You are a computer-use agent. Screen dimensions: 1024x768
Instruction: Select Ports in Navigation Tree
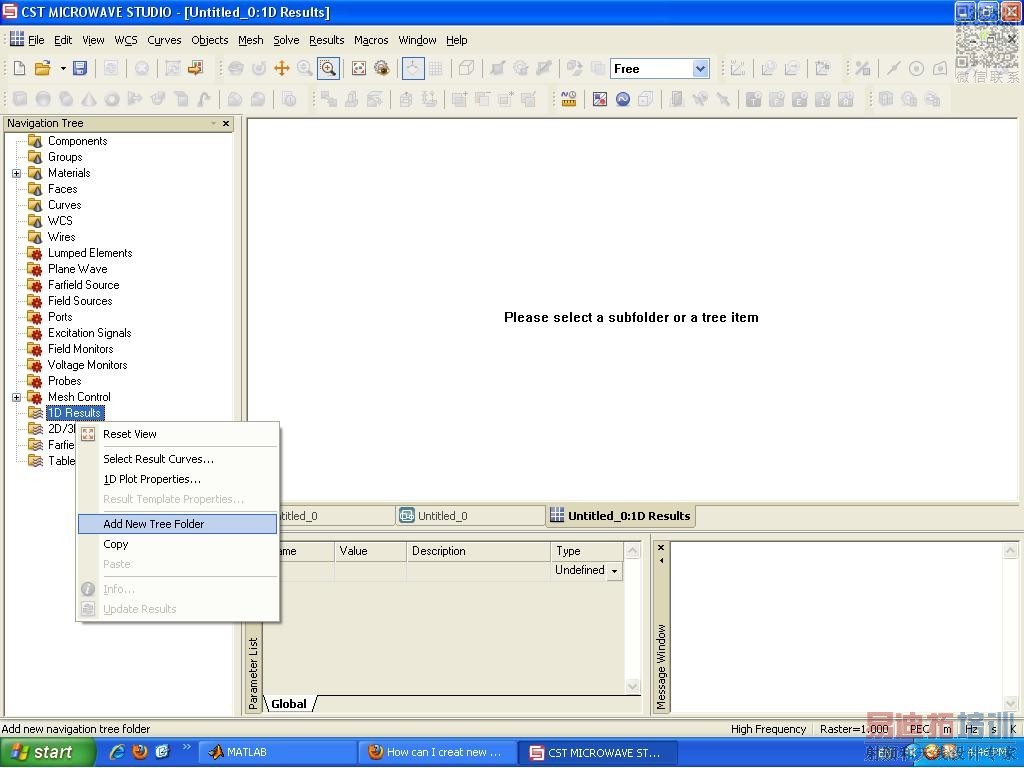(x=60, y=317)
